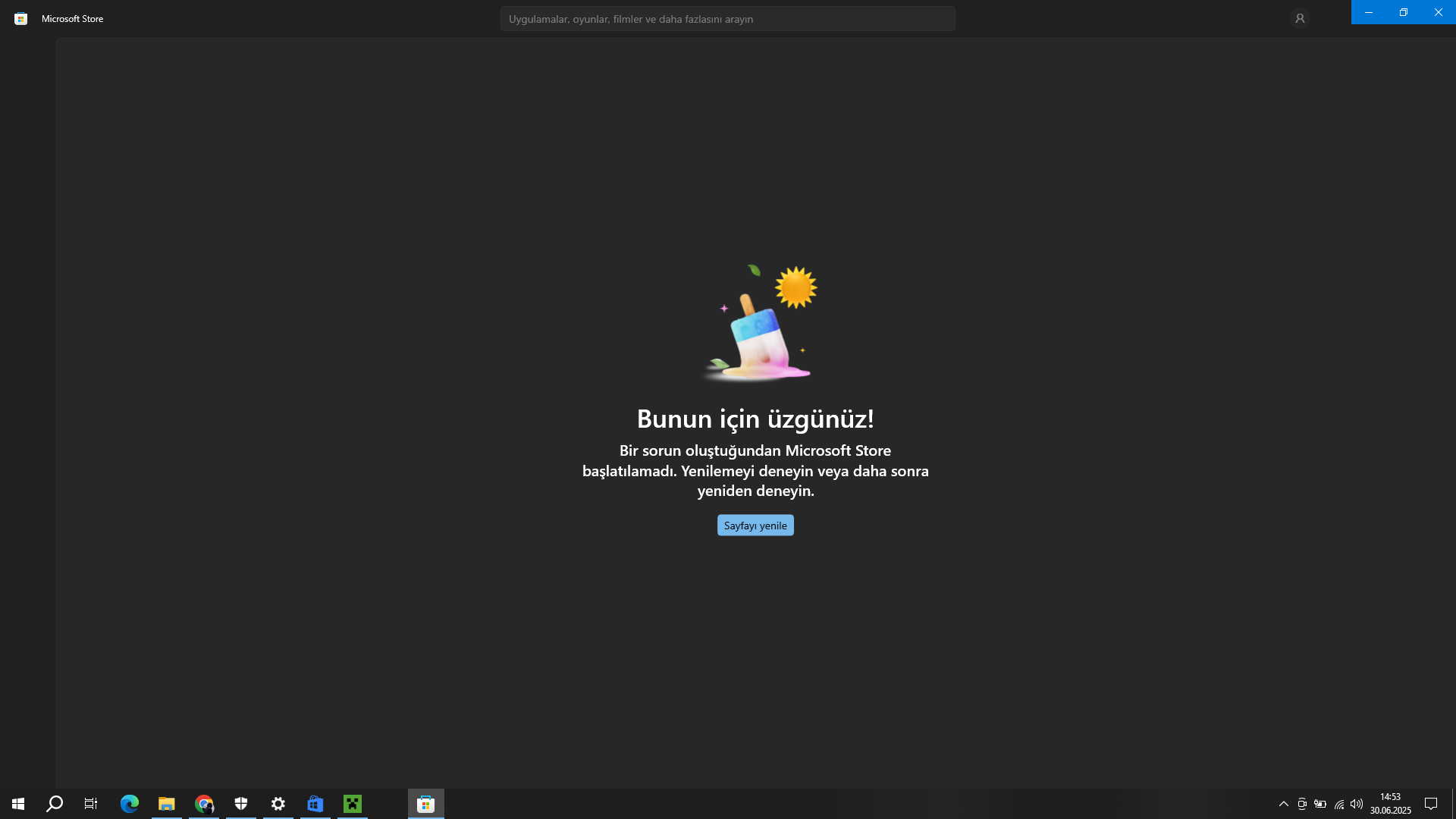Screen dimensions: 1456x819
Task: Click the Sayfayı yenile button
Action: pyautogui.click(x=755, y=526)
